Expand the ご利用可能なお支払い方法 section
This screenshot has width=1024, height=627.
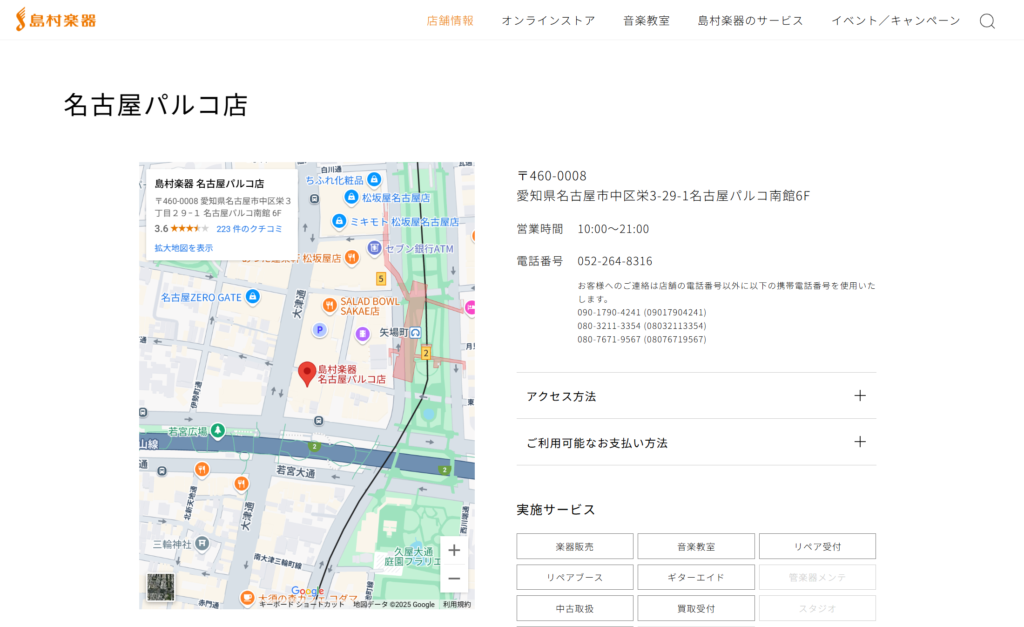coord(696,442)
